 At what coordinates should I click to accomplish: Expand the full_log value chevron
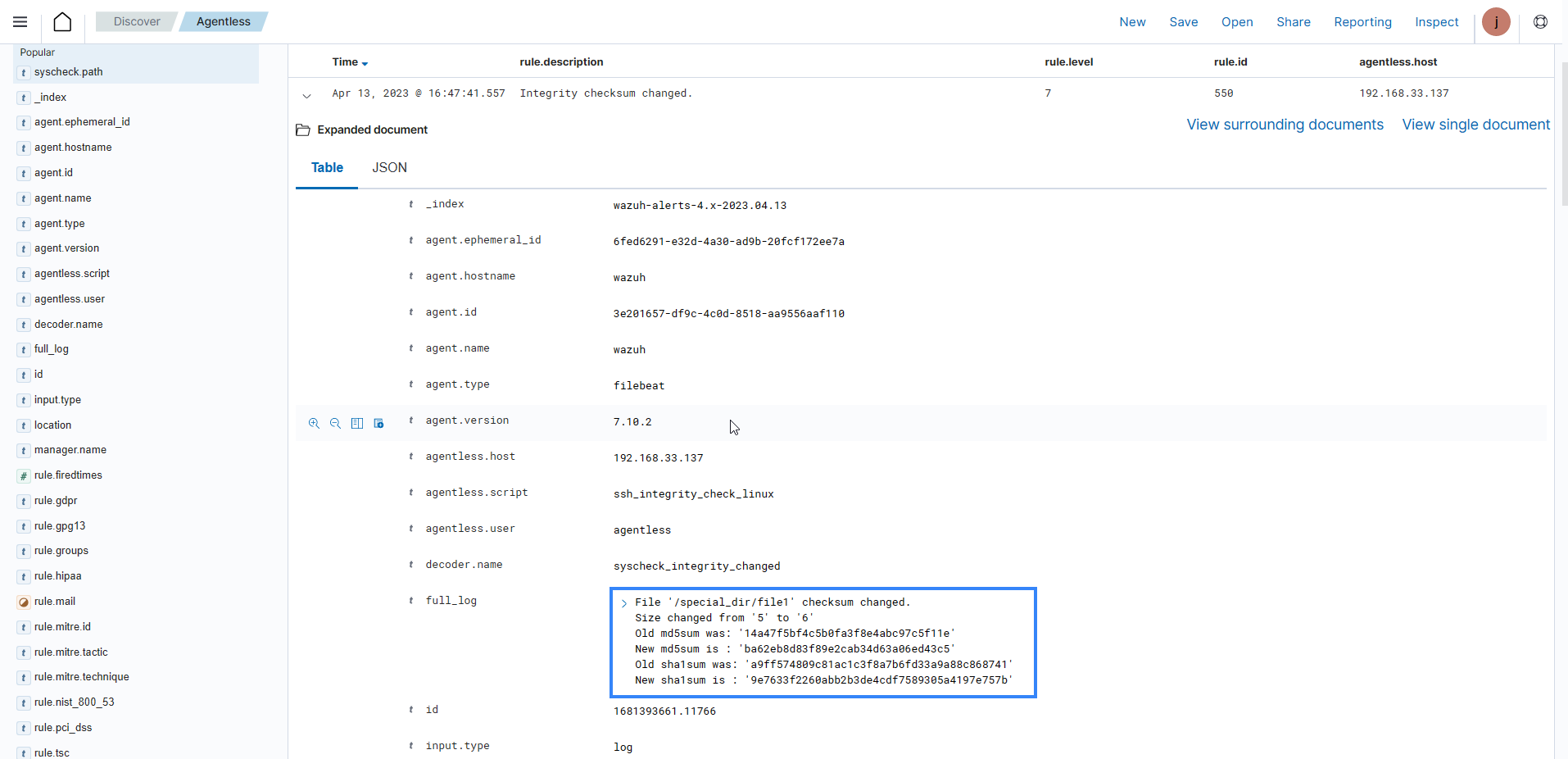[x=623, y=603]
